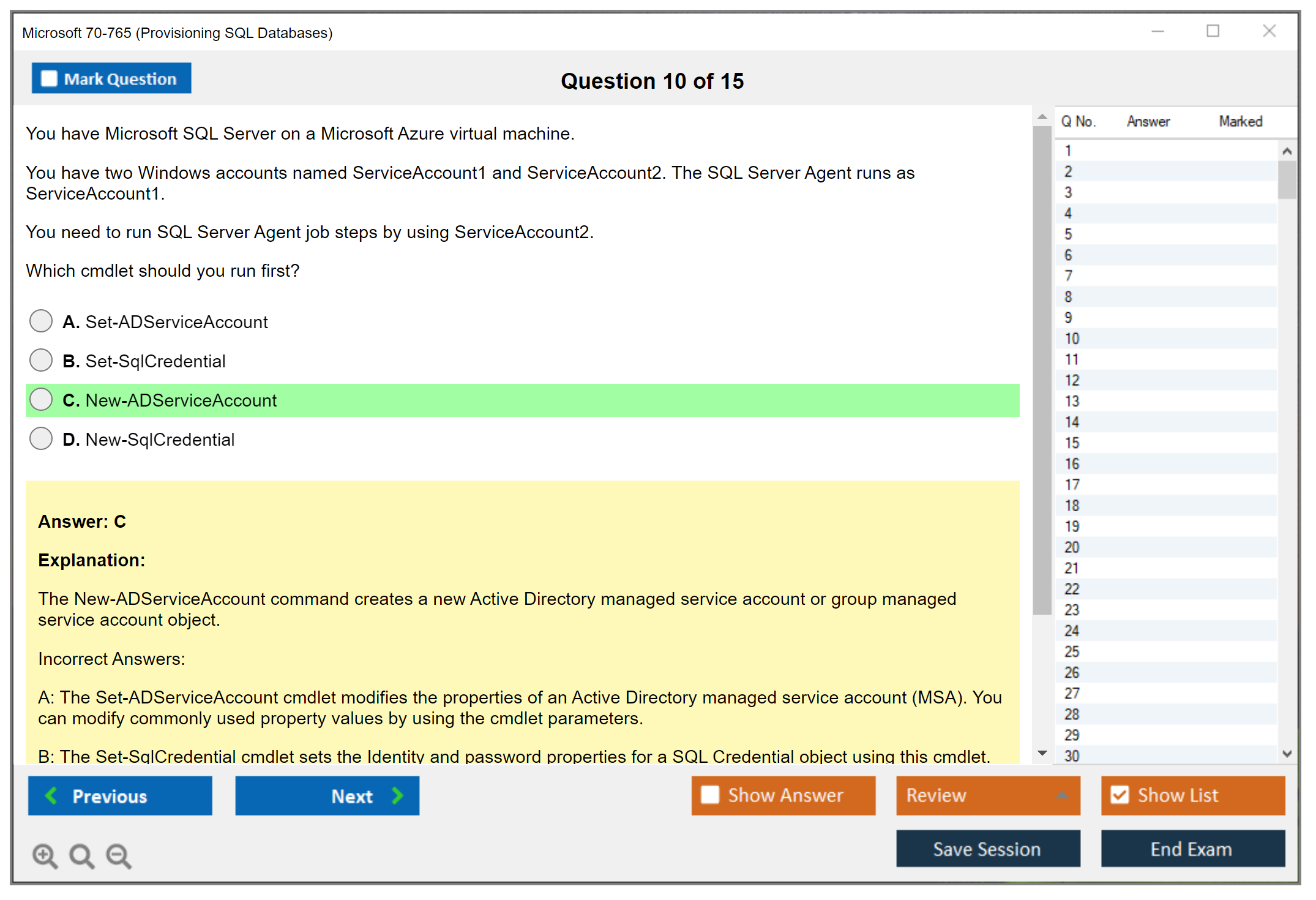
Task: Click the Save Session button
Action: pos(987,849)
